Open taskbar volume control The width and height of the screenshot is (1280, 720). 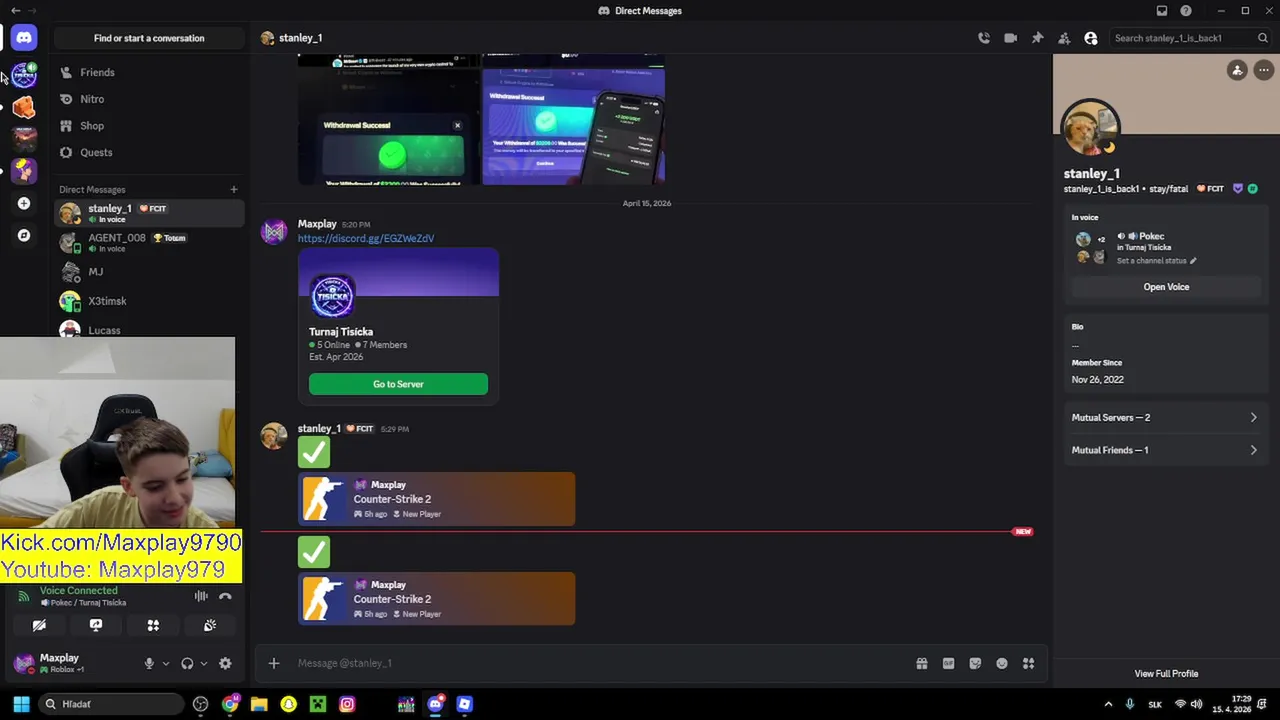coord(1197,704)
